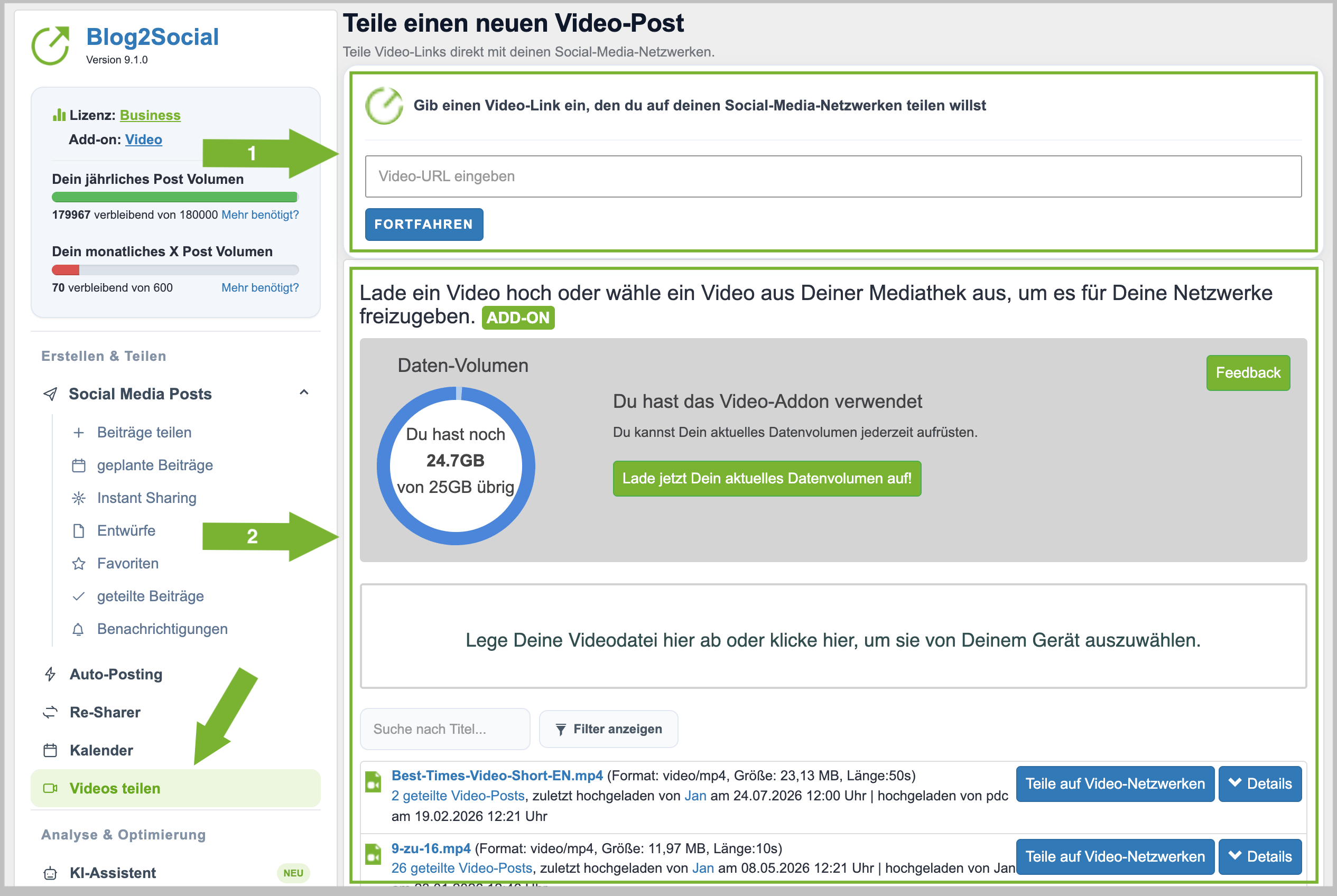Focus the Video-URL eingeben field
This screenshot has height=896, width=1337.
[833, 176]
